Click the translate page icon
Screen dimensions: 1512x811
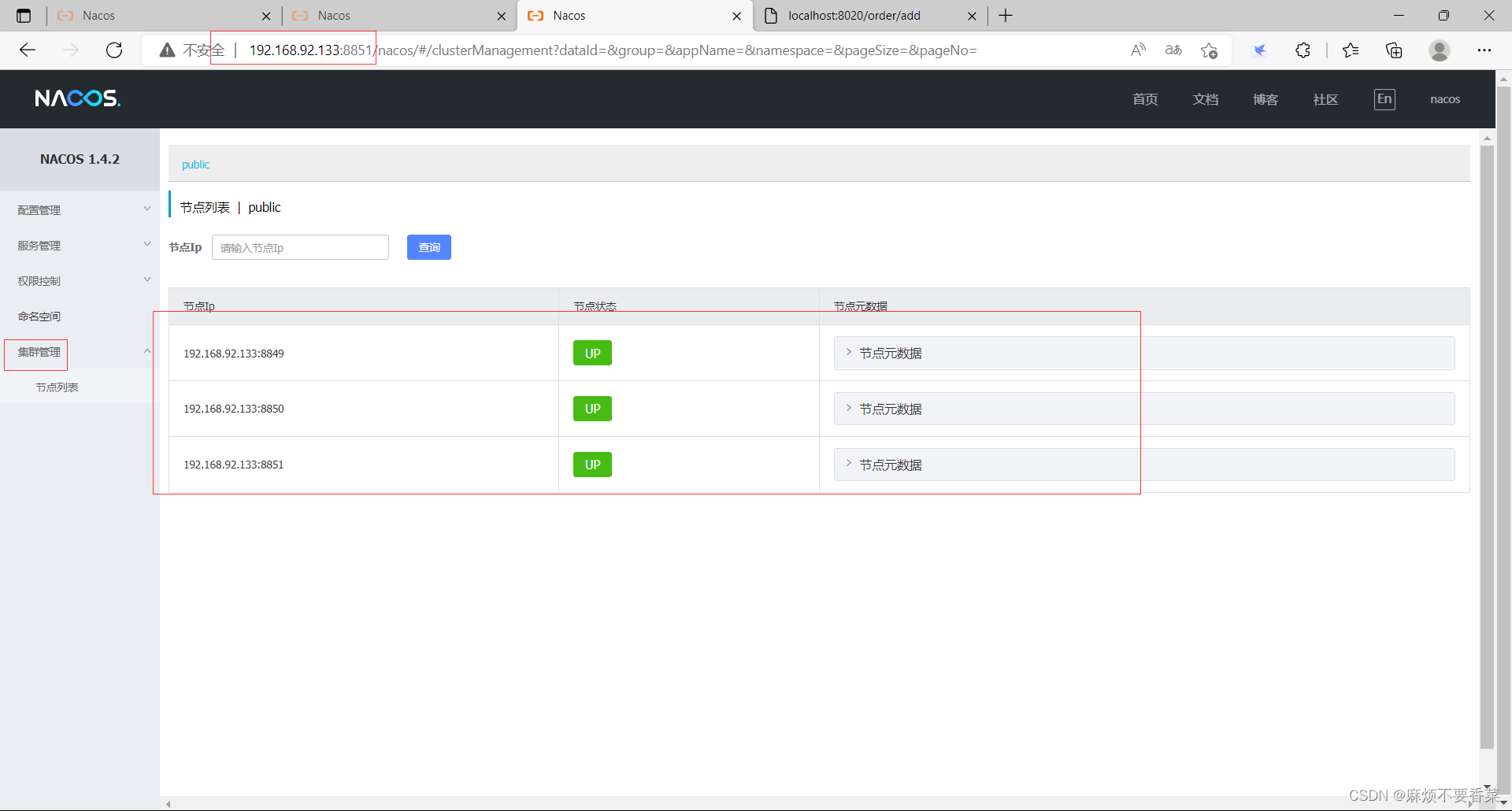pyautogui.click(x=1173, y=50)
